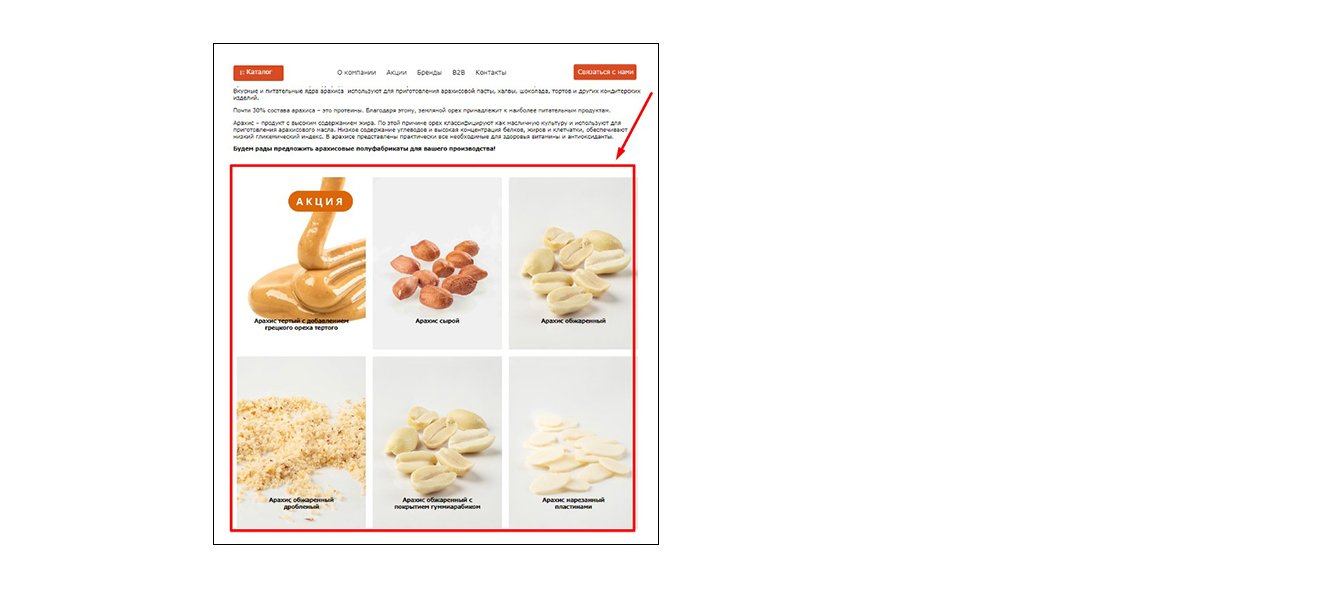The width and height of the screenshot is (1340, 598).
Task: Click the orange АКЦИЯ badge
Action: tap(320, 201)
